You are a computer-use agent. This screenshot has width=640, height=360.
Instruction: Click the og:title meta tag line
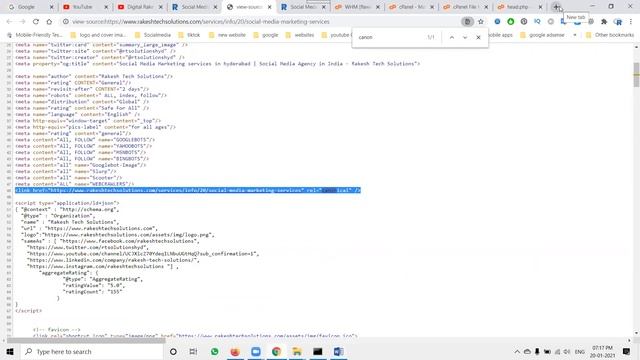(218, 64)
